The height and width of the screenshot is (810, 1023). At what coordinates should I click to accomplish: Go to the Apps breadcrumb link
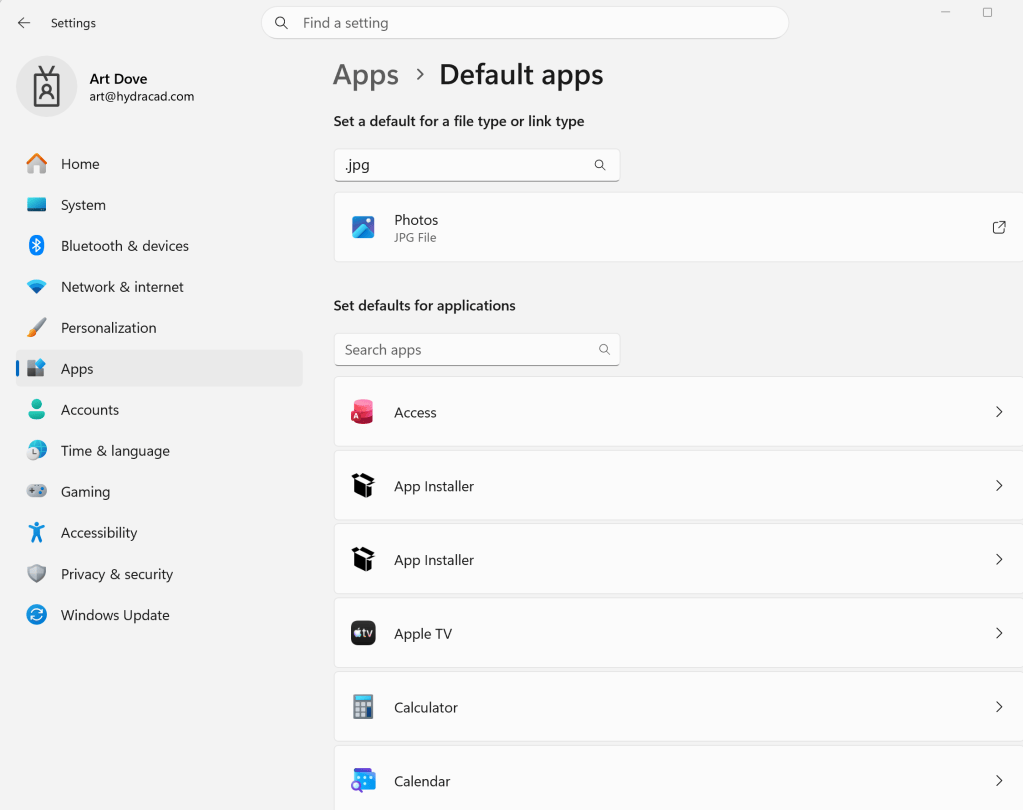(365, 75)
